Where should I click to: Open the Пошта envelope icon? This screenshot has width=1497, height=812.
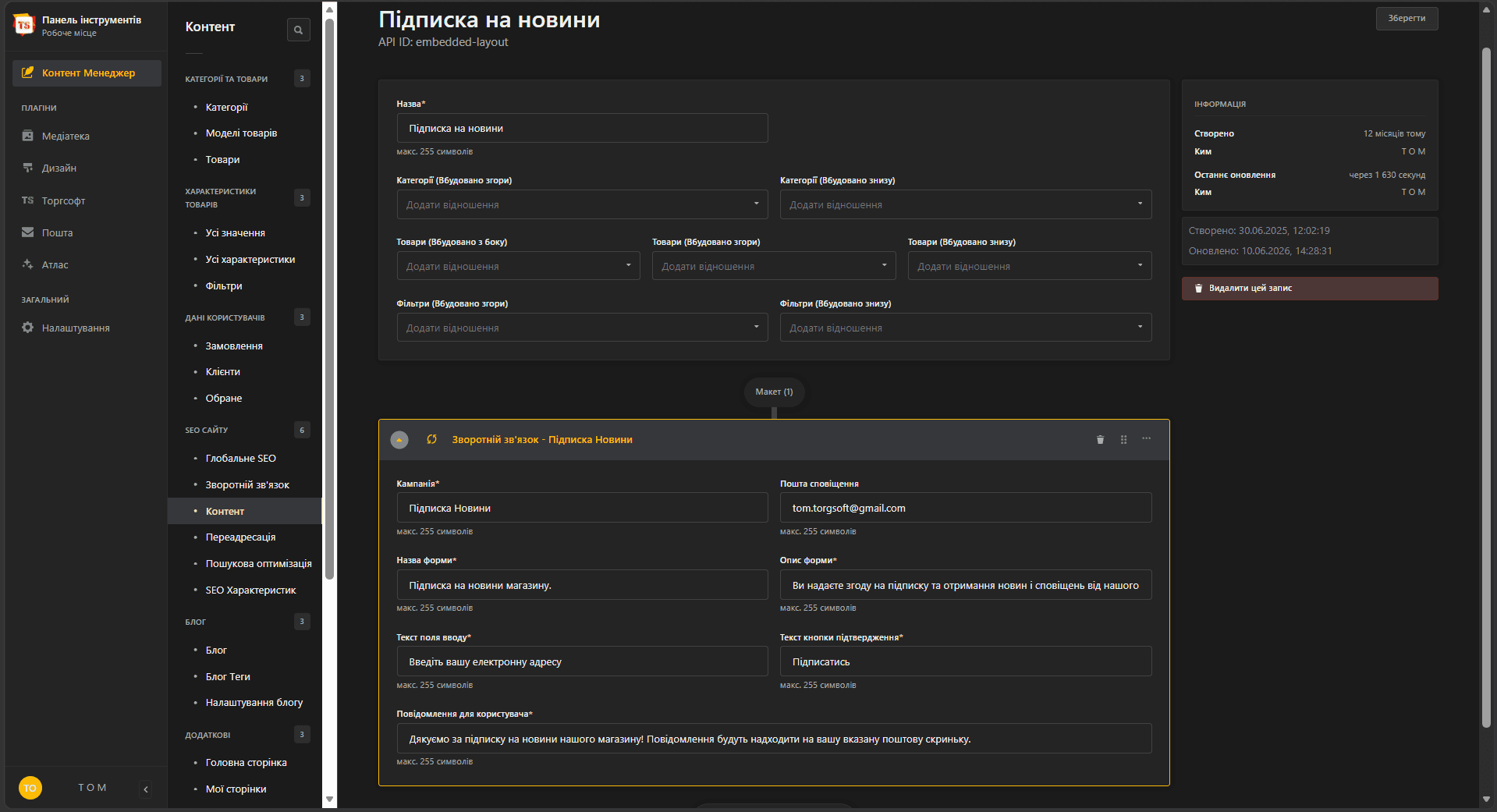point(28,232)
